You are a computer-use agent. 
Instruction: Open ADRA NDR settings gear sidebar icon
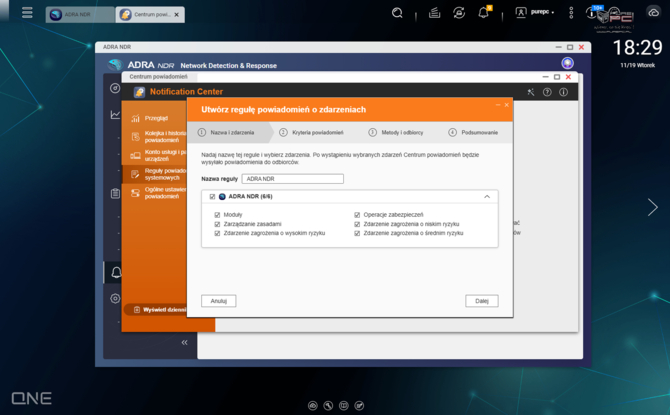(x=115, y=298)
